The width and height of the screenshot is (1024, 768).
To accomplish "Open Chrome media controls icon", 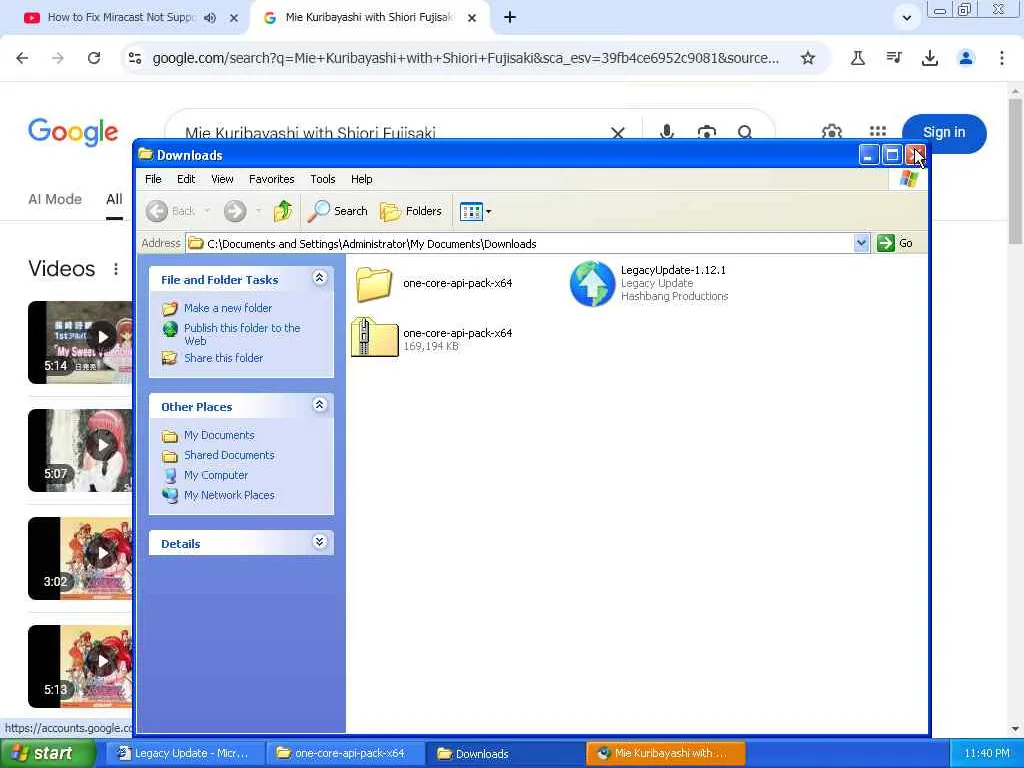I will (894, 58).
